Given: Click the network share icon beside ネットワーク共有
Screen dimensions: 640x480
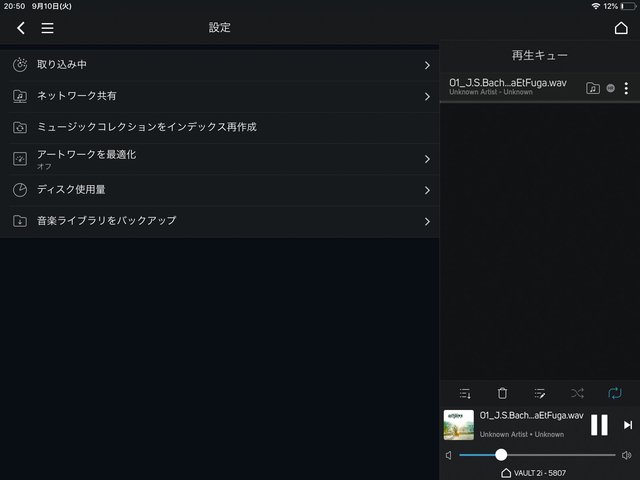Looking at the screenshot, I should coord(20,96).
